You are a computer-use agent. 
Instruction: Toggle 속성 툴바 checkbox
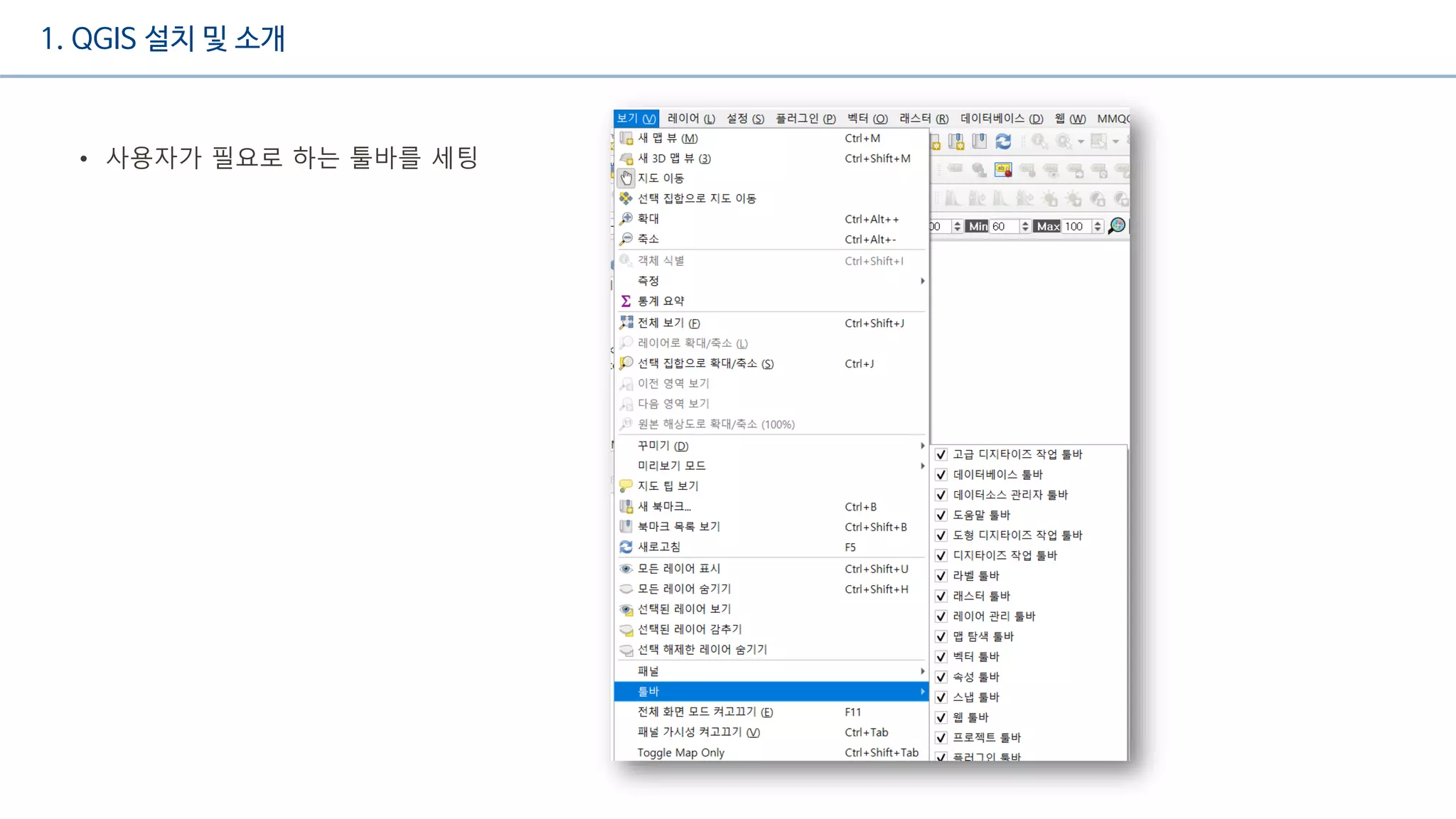point(941,677)
